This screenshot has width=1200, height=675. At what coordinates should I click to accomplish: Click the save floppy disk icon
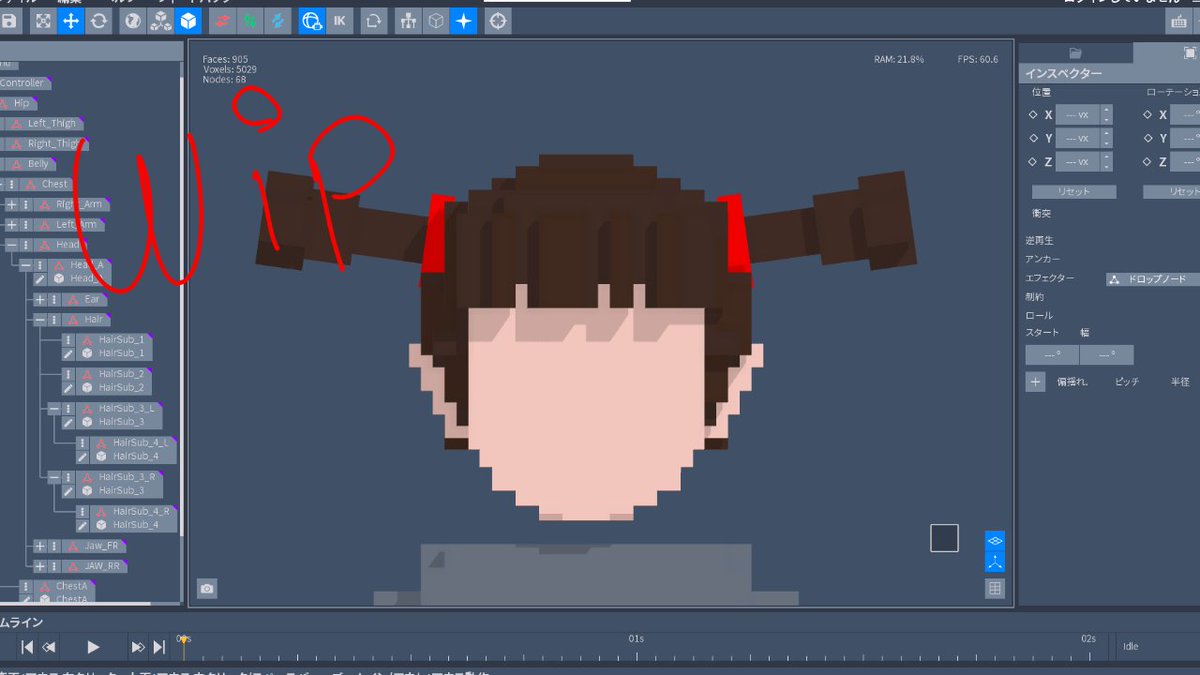click(9, 20)
